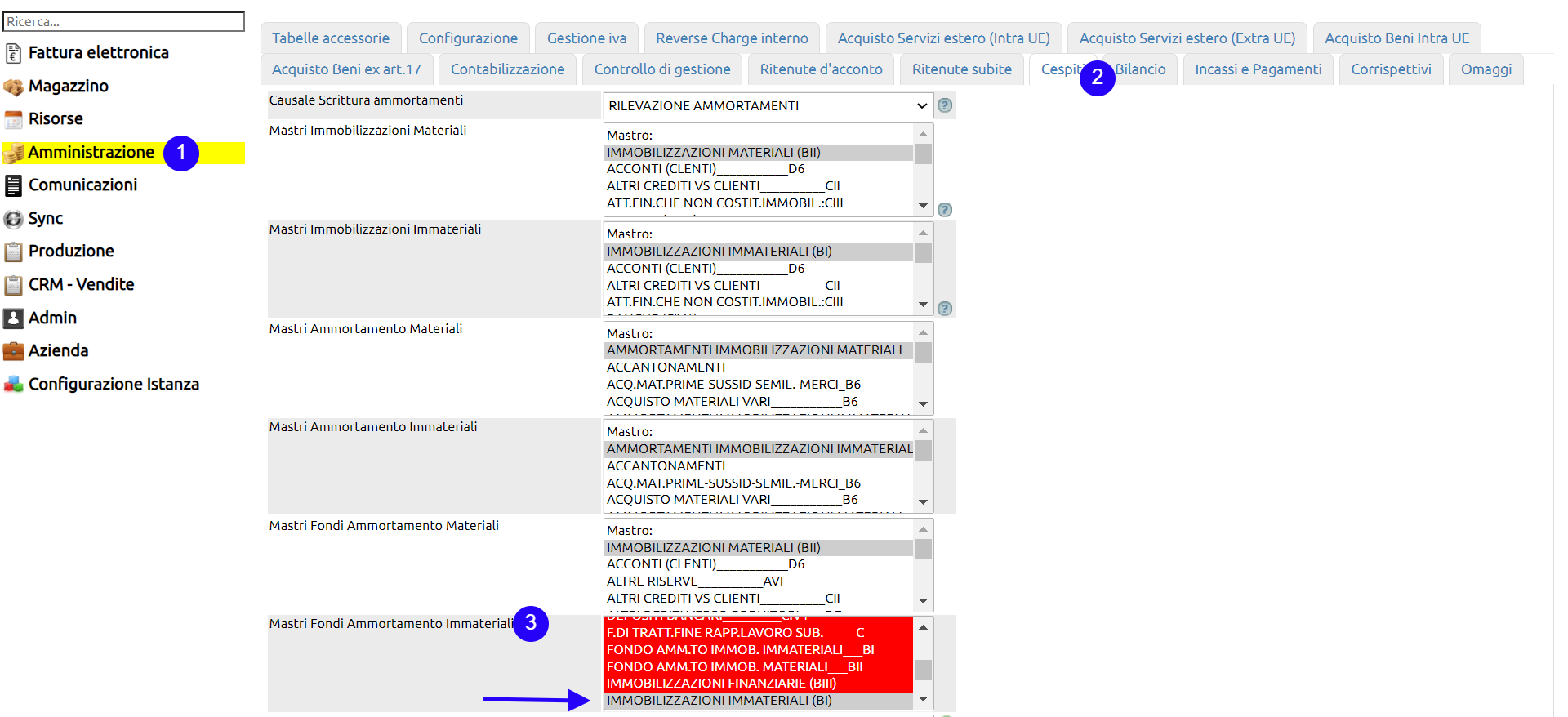Image resolution: width=1568 pixels, height=717 pixels.
Task: Select the Corrispettivi tab
Action: [x=1392, y=69]
